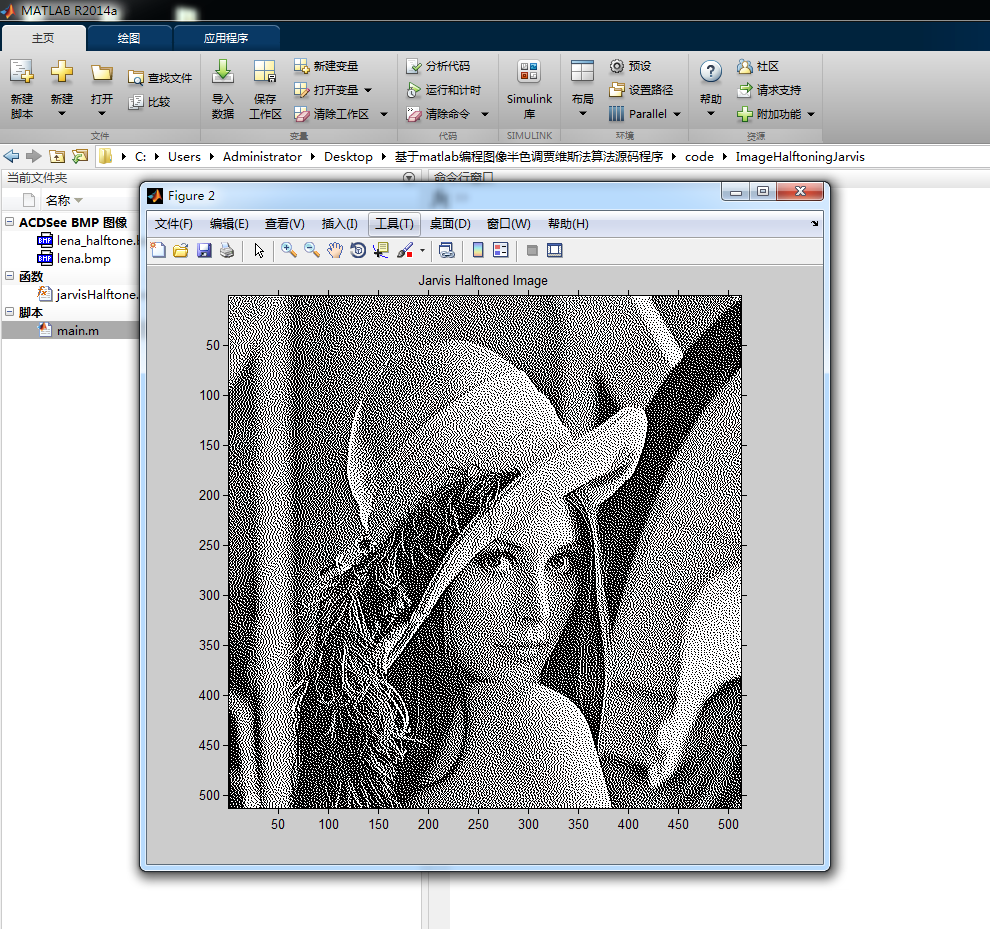Open file icon in Figure 2 toolbar
Image resolution: width=990 pixels, height=929 pixels.
(181, 251)
